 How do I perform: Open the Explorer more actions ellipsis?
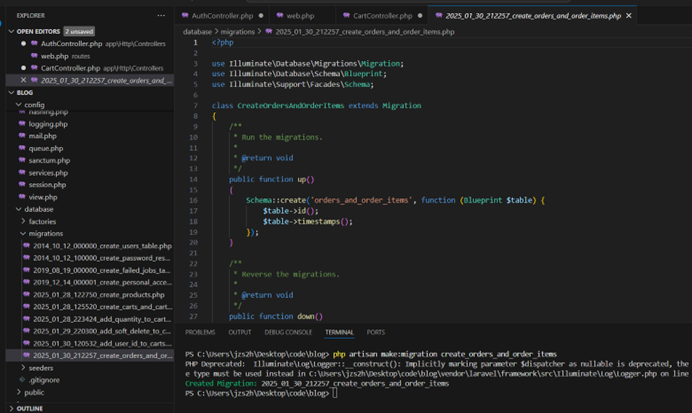tap(161, 16)
